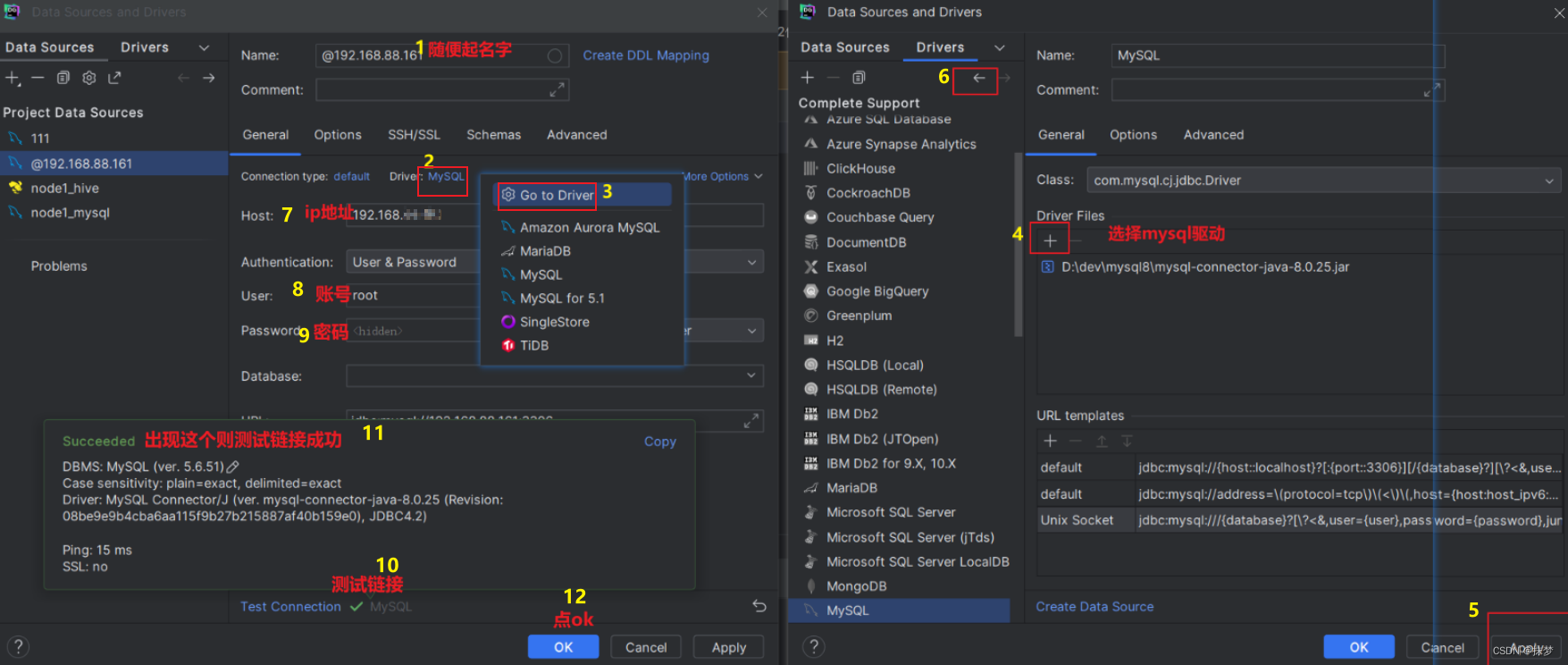Click the add data source plus icon in the left window
This screenshot has height=665, width=1568.
click(x=13, y=78)
